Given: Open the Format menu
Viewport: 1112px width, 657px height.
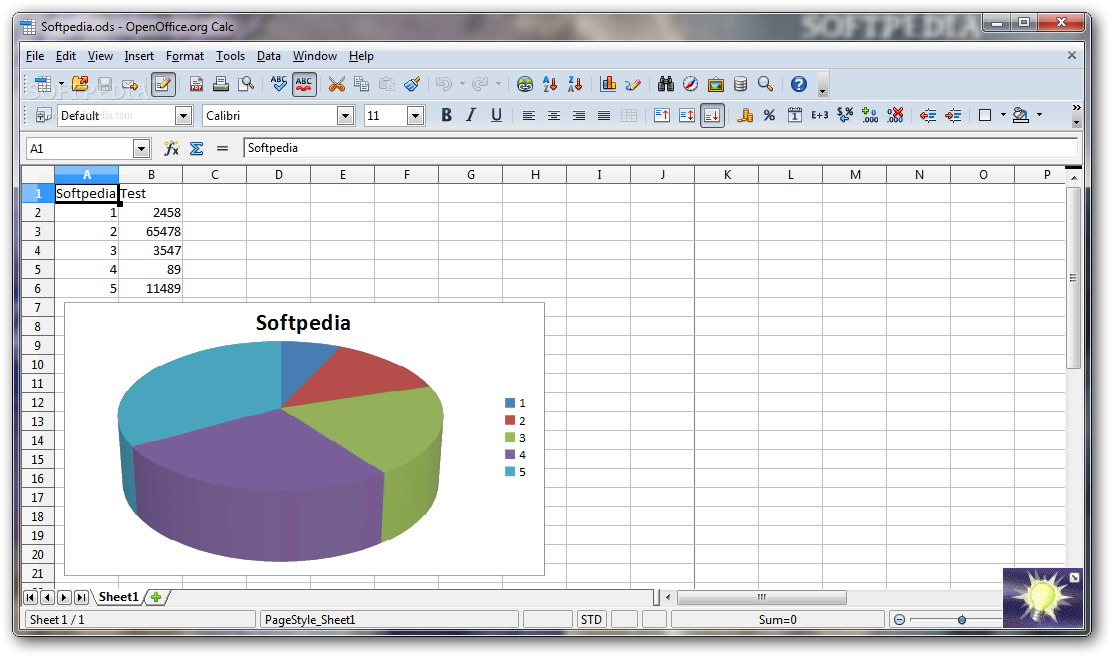Looking at the screenshot, I should (x=185, y=56).
